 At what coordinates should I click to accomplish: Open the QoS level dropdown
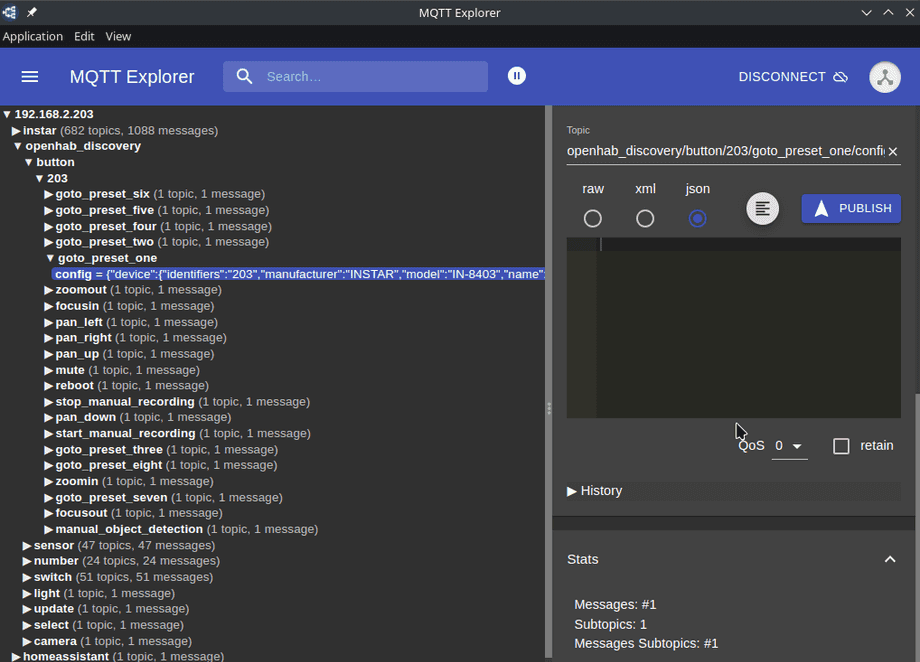coord(790,446)
